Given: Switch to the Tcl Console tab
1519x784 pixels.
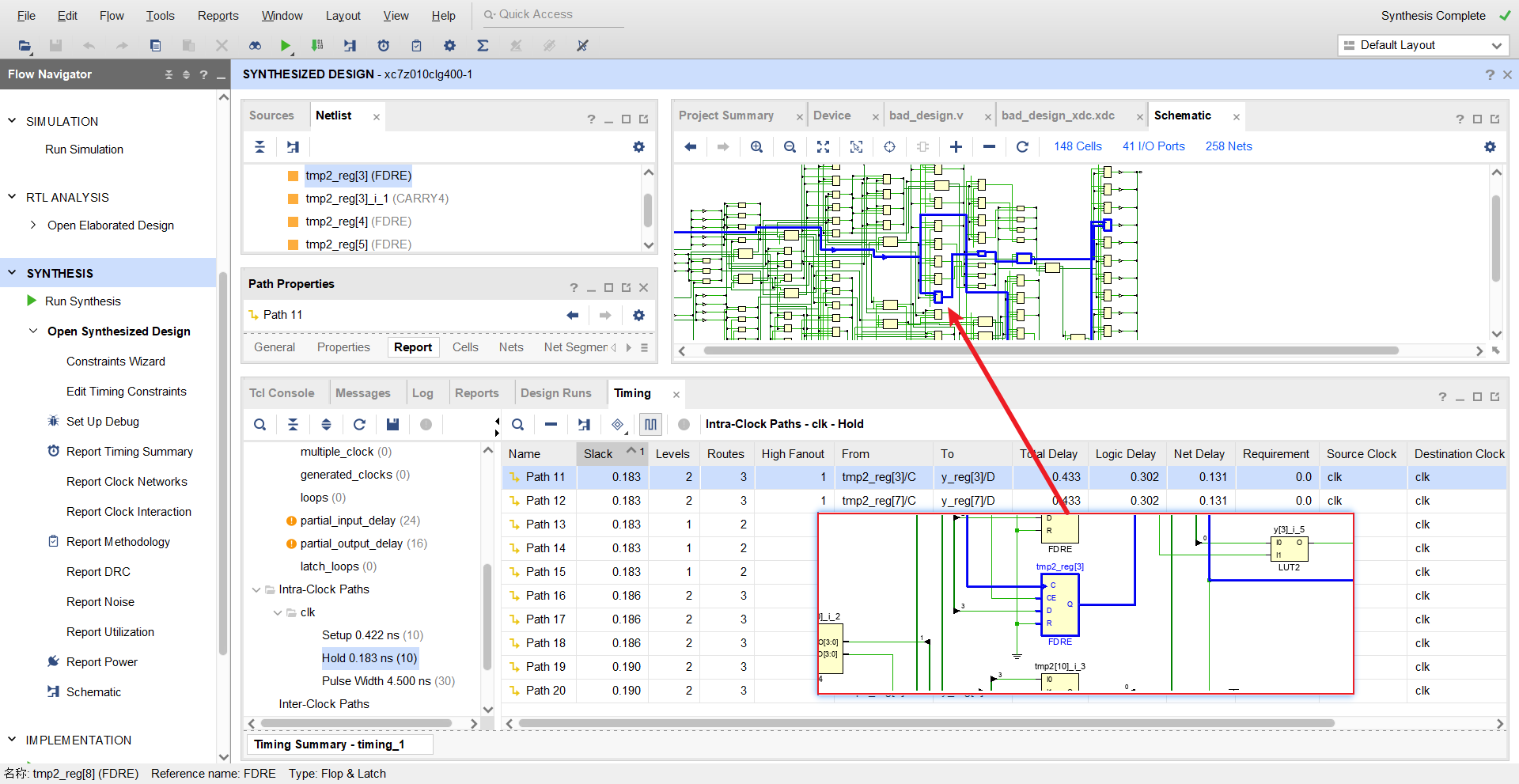Looking at the screenshot, I should [x=282, y=393].
